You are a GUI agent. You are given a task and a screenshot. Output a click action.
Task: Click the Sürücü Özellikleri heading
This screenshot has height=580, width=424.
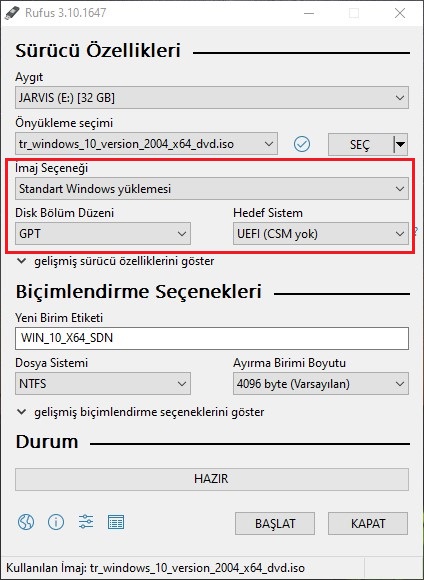[x=98, y=50]
